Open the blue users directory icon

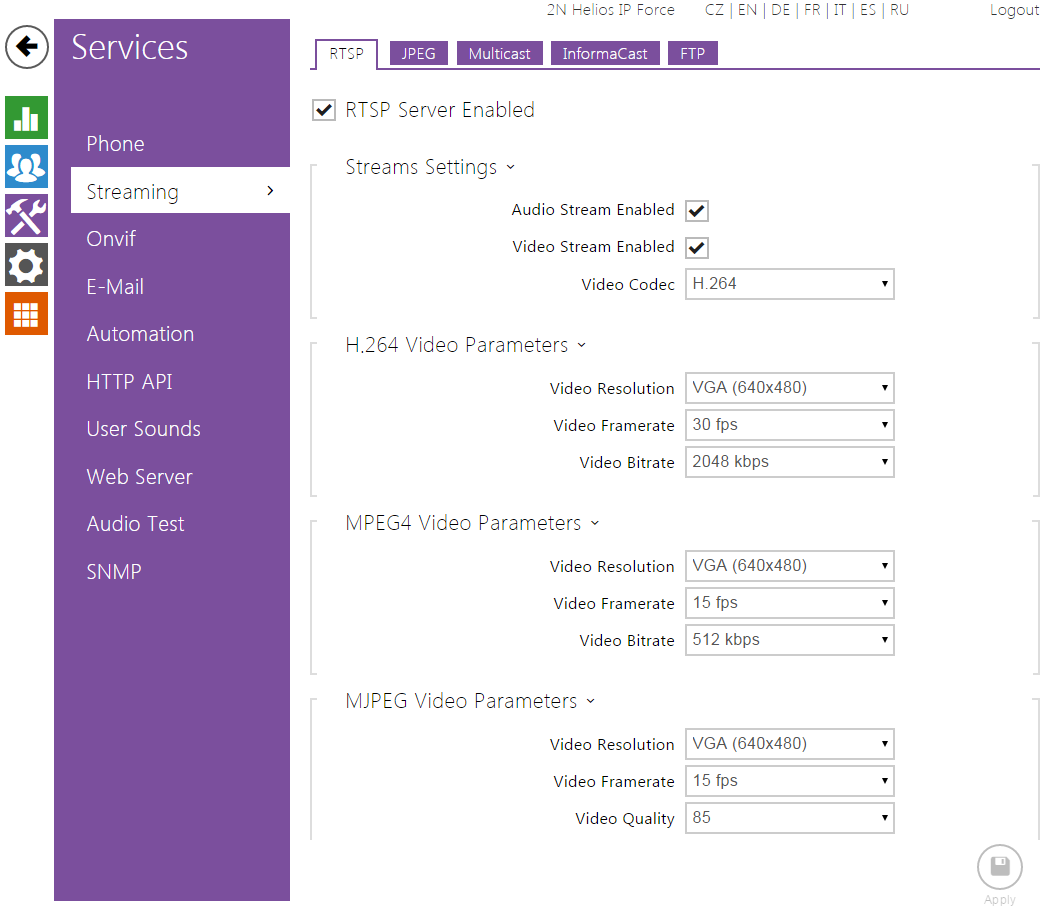(x=26, y=166)
